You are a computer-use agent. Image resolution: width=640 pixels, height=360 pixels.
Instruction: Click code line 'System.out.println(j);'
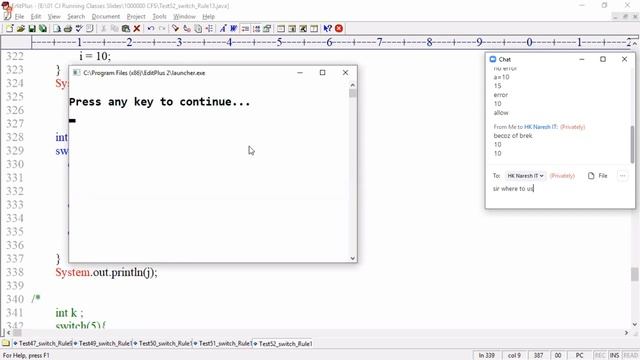pyautogui.click(x=106, y=272)
